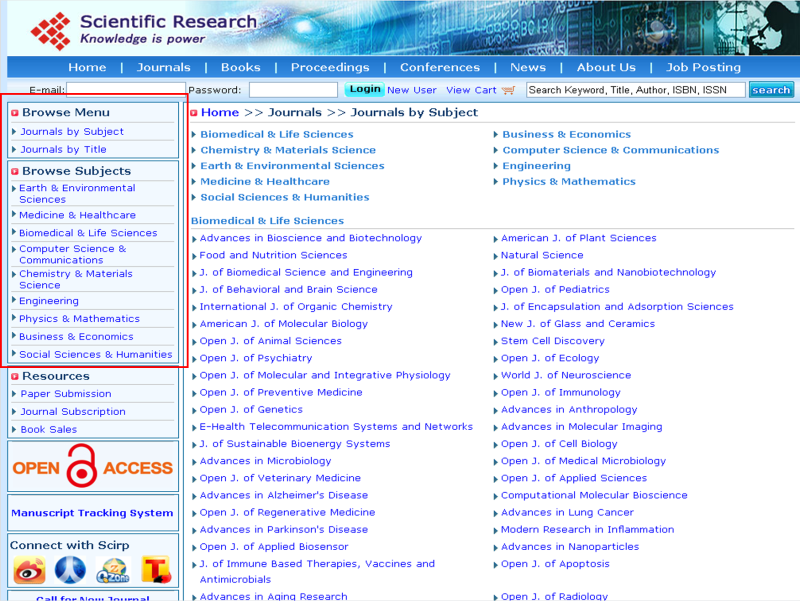800x601 pixels.
Task: Open Advances in Bioscience and Biotechnology journal
Action: 311,238
